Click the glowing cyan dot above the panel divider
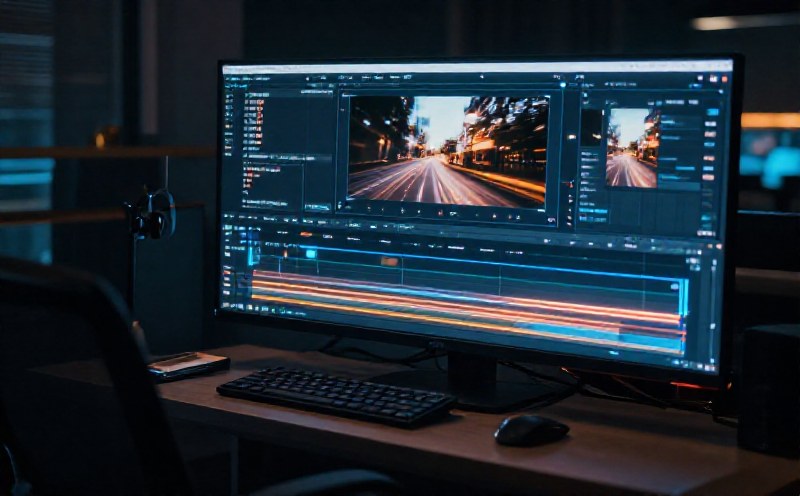This screenshot has height=496, width=800. [563, 85]
